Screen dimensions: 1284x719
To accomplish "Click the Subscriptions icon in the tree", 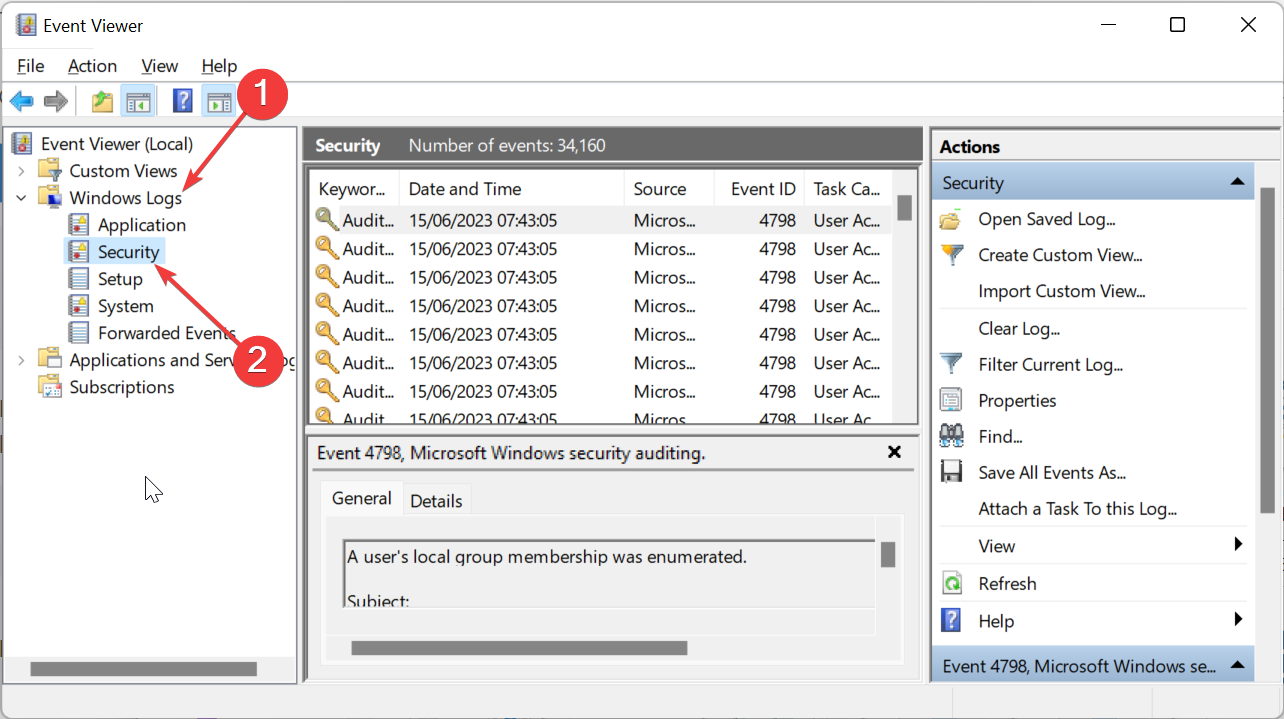I will [x=50, y=386].
